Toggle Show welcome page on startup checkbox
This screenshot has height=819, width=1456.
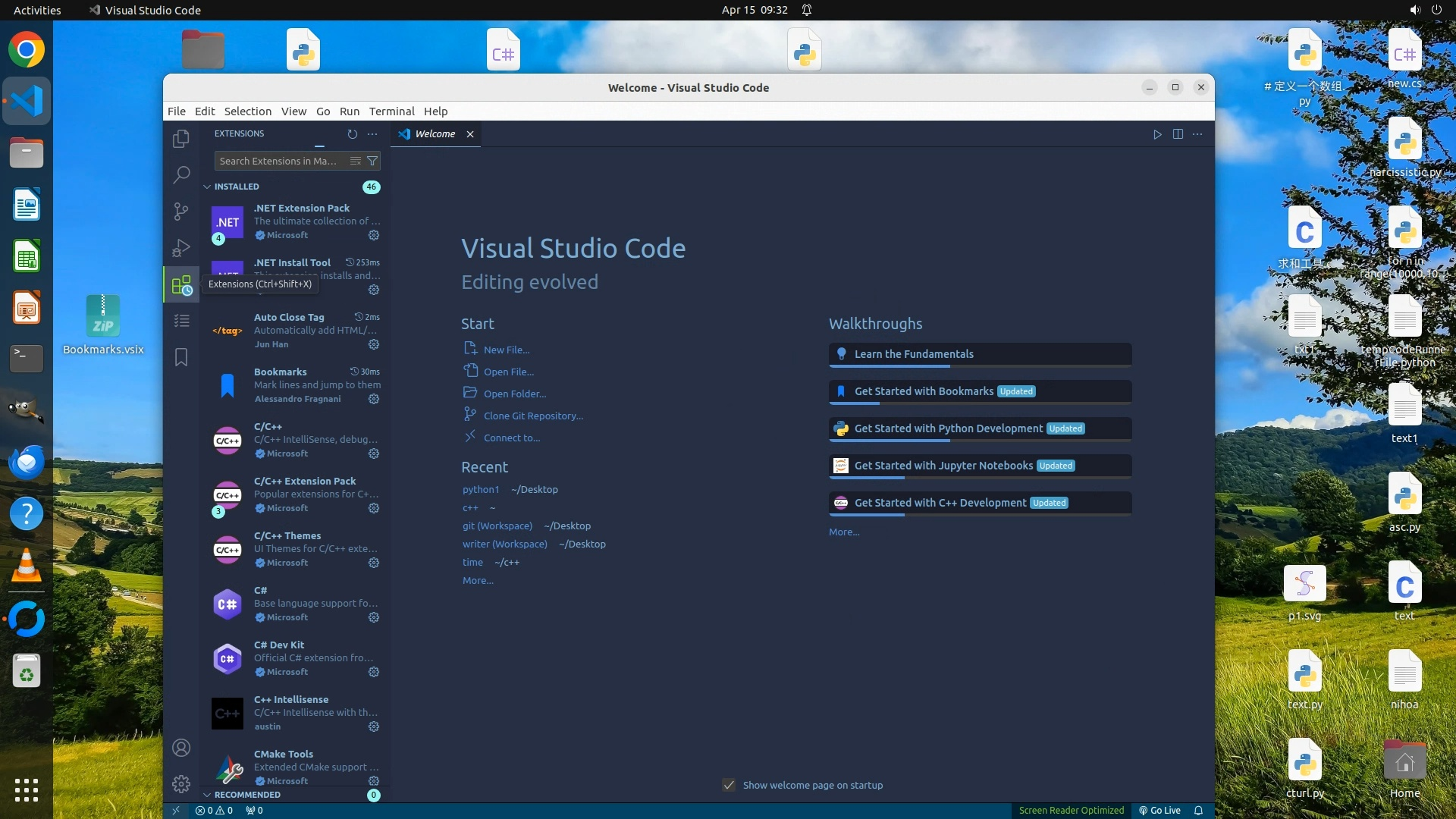click(x=729, y=786)
